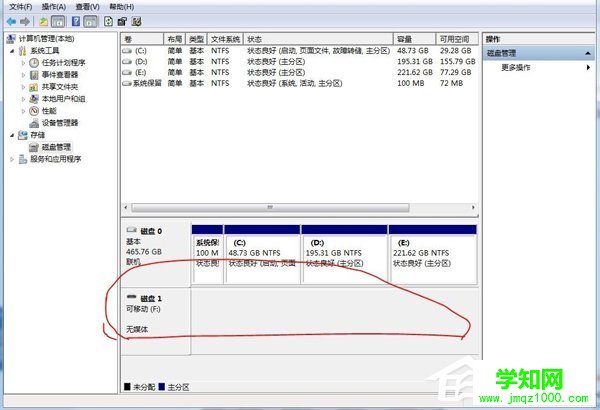Click the blue 主分区 legend swatch
Image resolution: width=600 pixels, height=410 pixels.
(161, 387)
